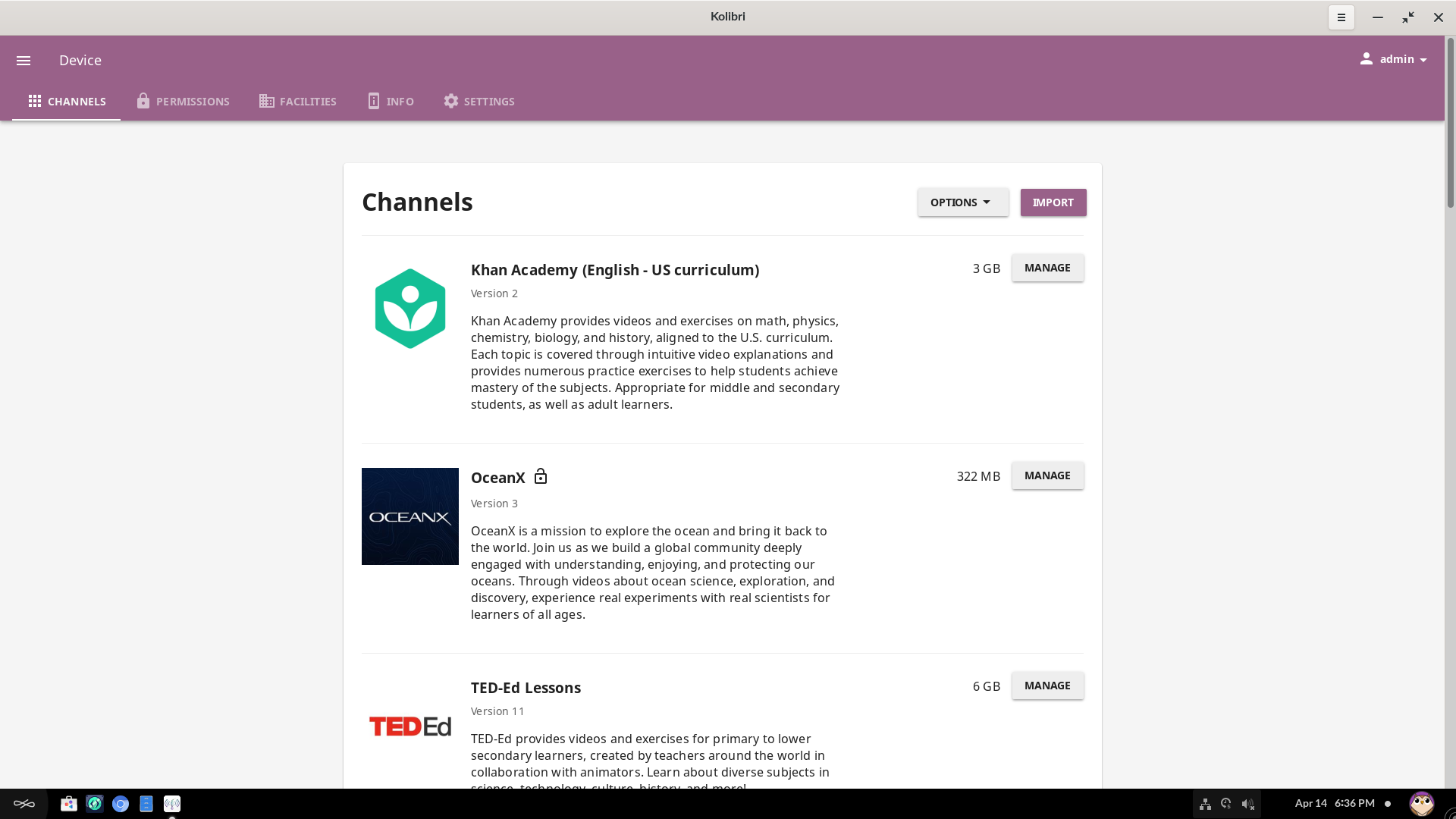Click the 3 GB size label
1456x819 pixels.
[x=987, y=268]
